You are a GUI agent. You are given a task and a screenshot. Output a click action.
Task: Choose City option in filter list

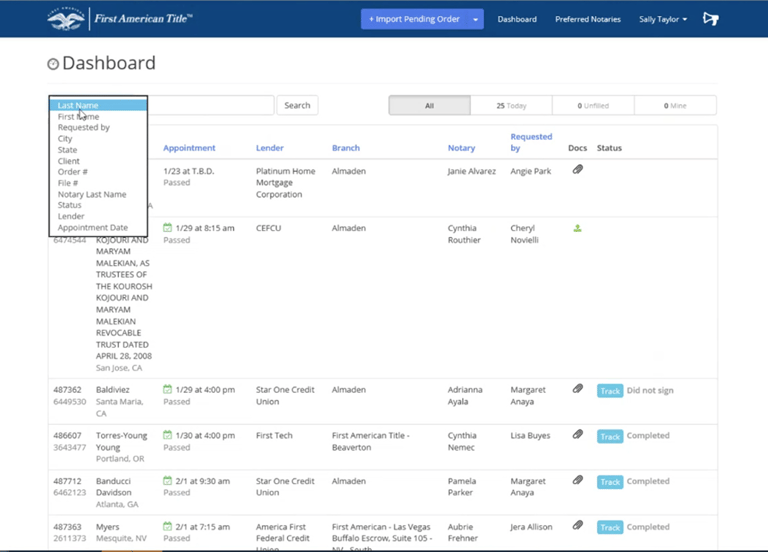[98, 139]
